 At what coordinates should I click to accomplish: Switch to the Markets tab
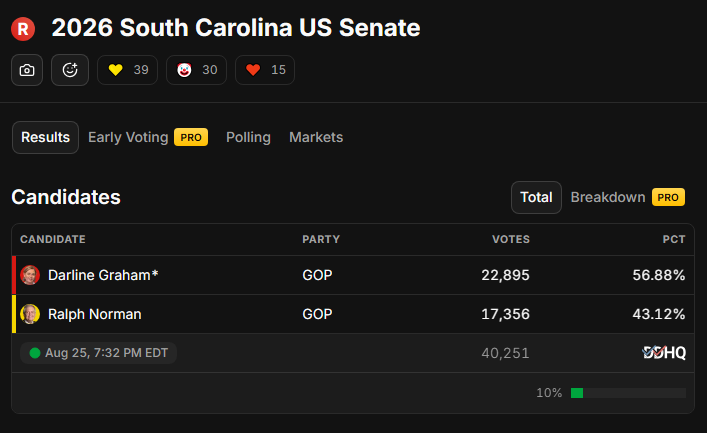click(316, 138)
